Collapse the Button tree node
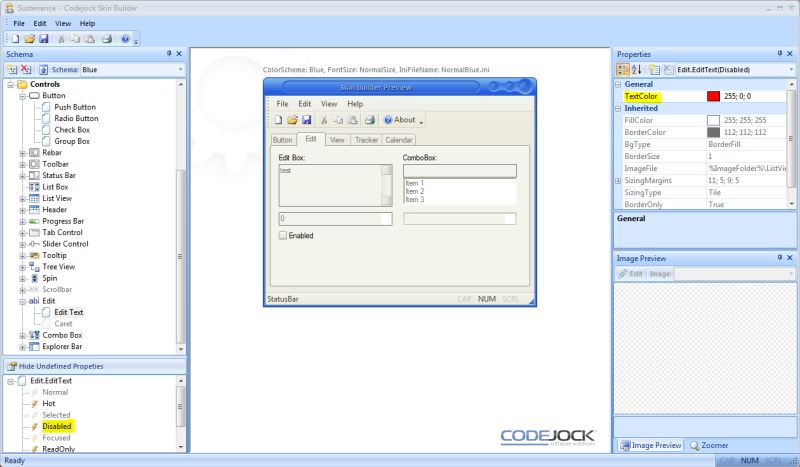 (22, 96)
